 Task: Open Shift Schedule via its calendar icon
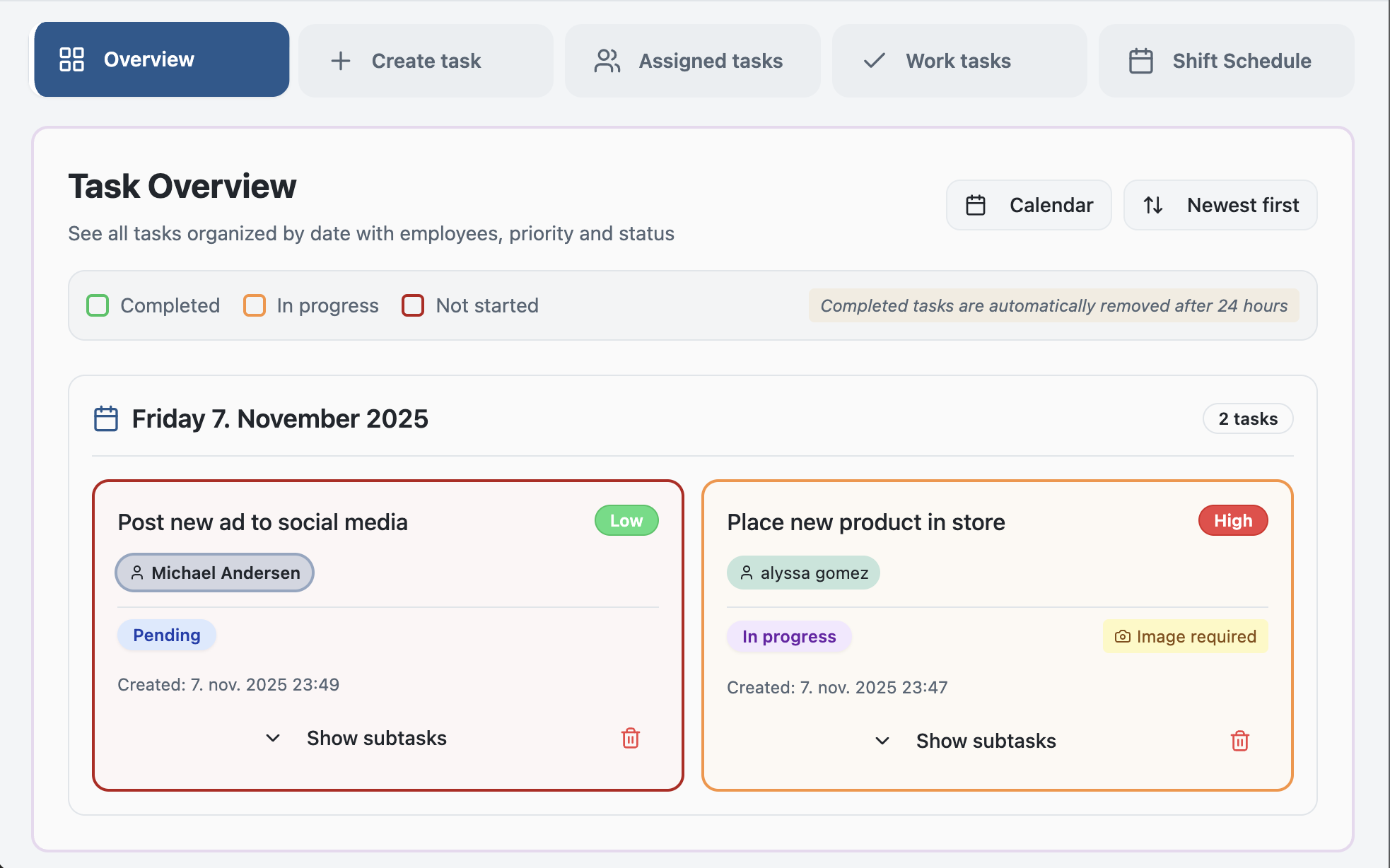tap(1141, 61)
